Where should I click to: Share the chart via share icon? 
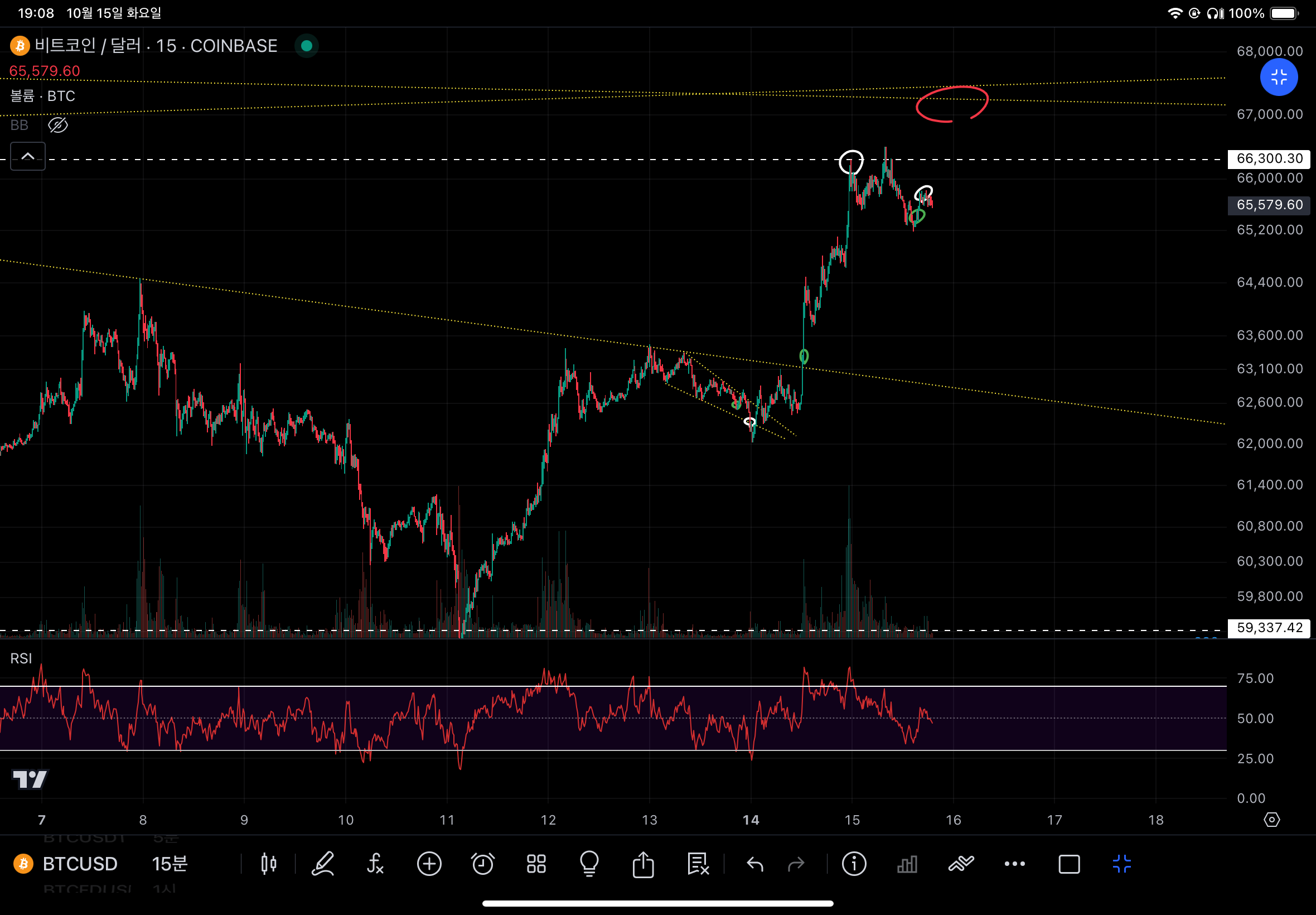coord(643,864)
